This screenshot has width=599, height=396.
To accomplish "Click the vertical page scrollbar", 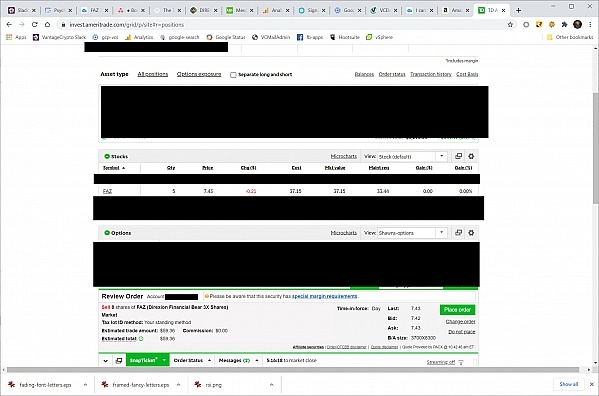I will pyautogui.click(x=595, y=148).
